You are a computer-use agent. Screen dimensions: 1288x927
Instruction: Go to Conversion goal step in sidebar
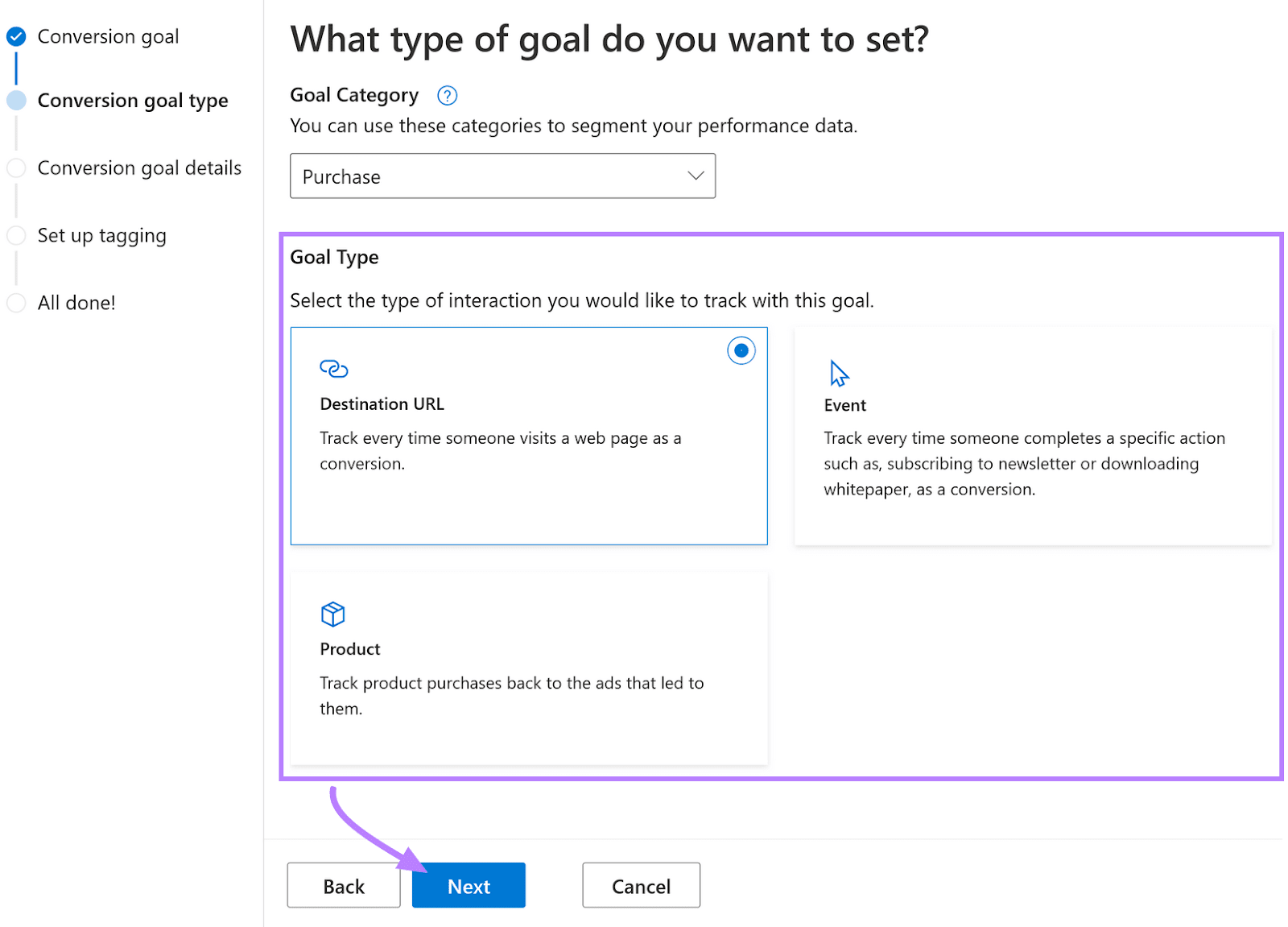(x=108, y=37)
